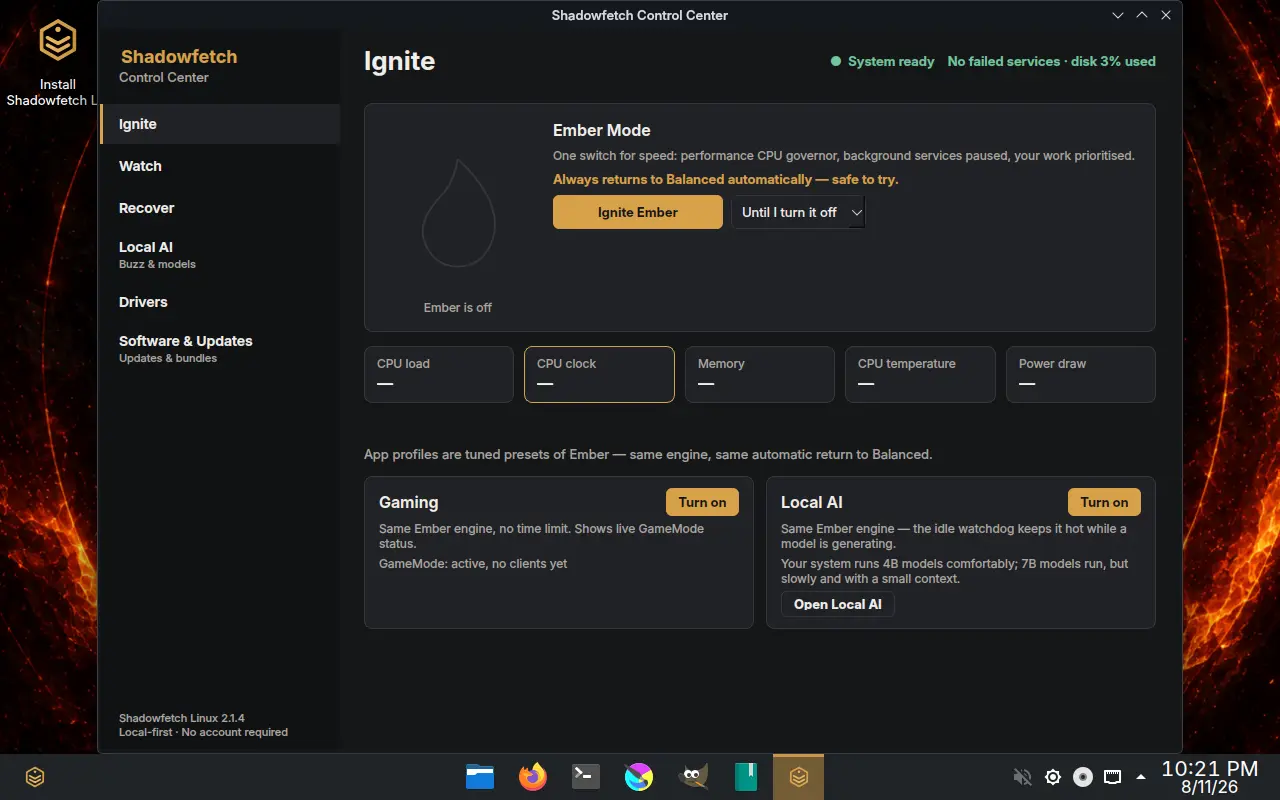Click the GameMode: active, no clients yet text
The image size is (1280, 800).
coord(473,564)
